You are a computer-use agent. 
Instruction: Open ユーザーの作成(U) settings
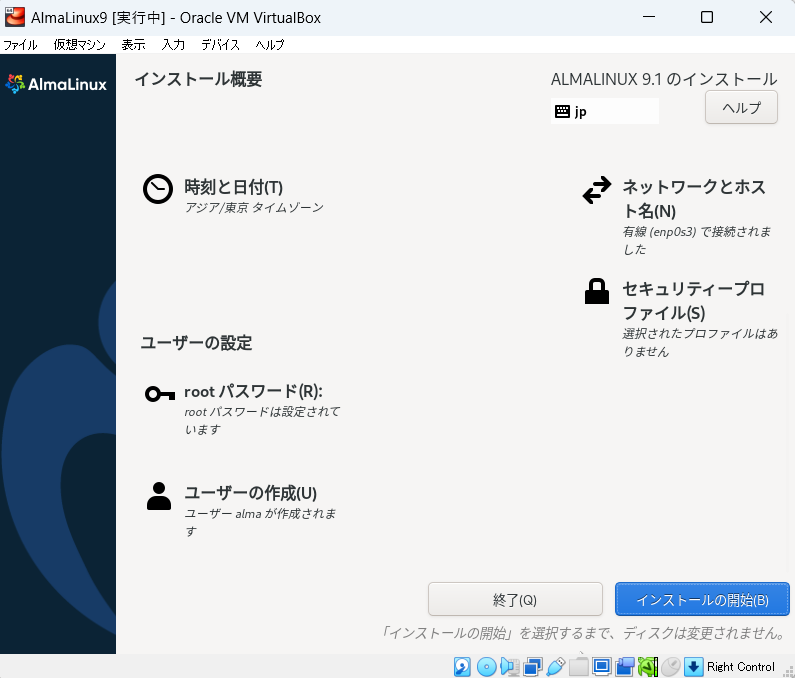click(250, 493)
